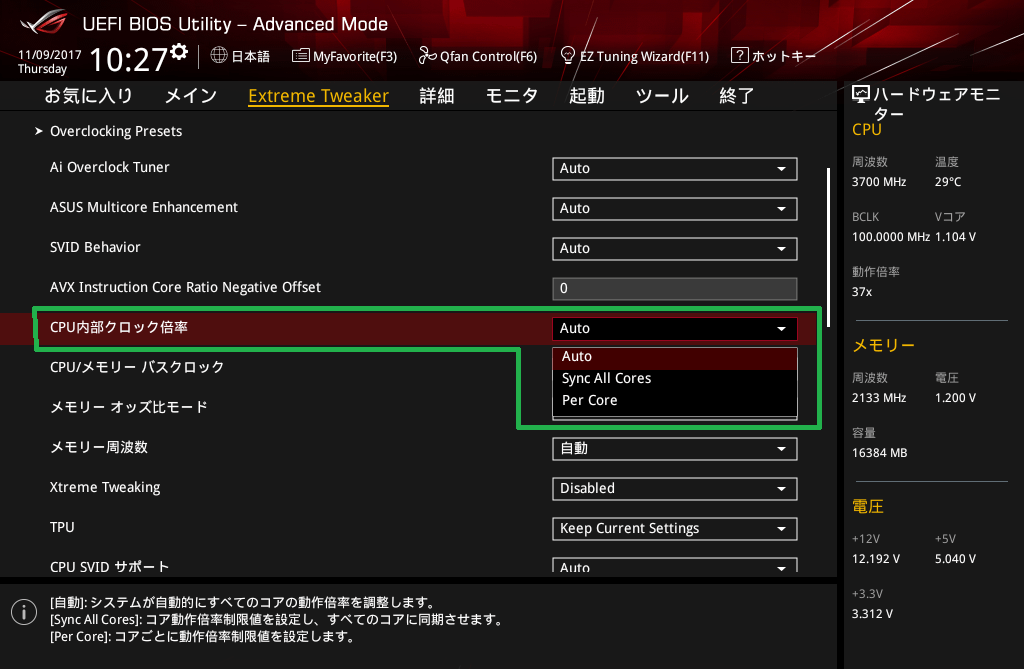
Task: Click the 12.192 V reading
Action: [x=876, y=559]
